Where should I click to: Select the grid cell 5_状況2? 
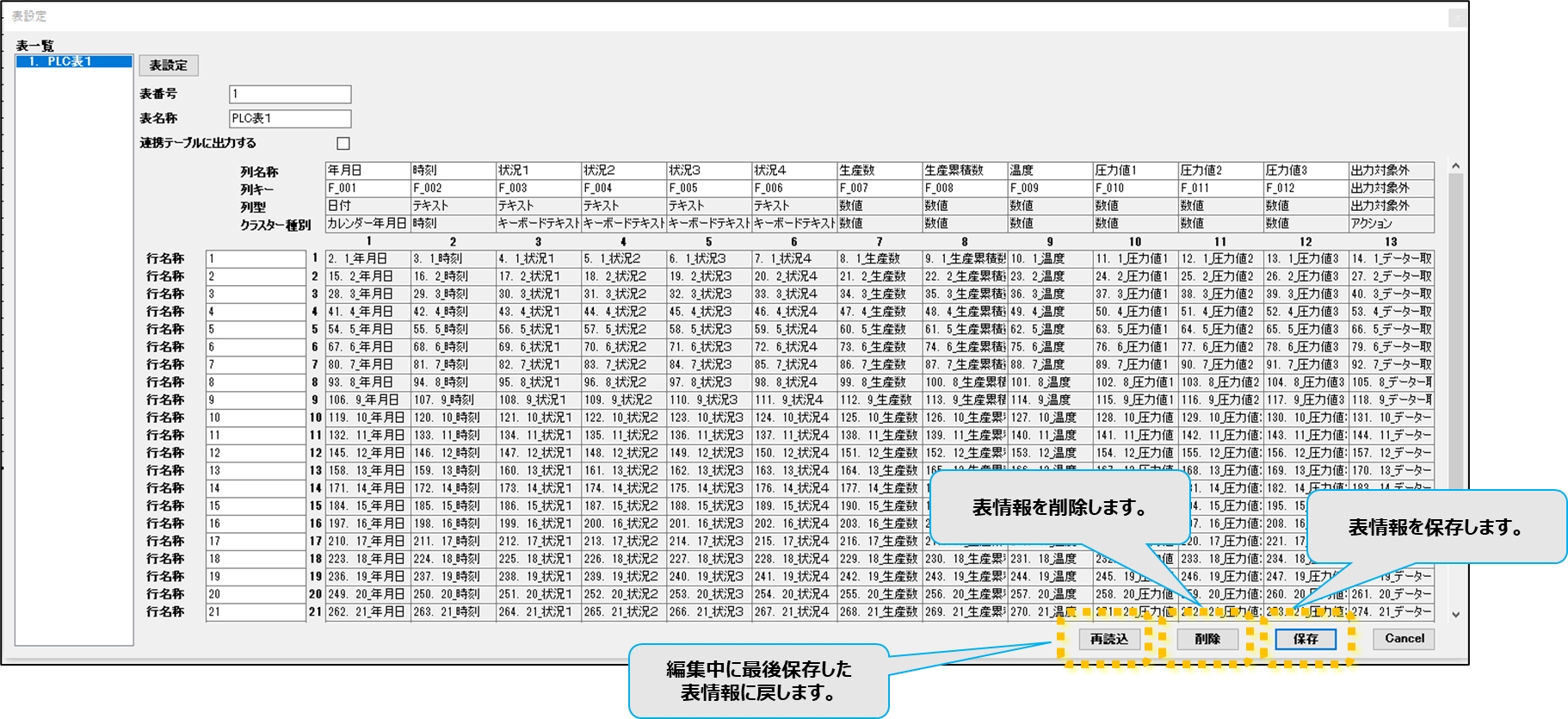click(x=623, y=329)
